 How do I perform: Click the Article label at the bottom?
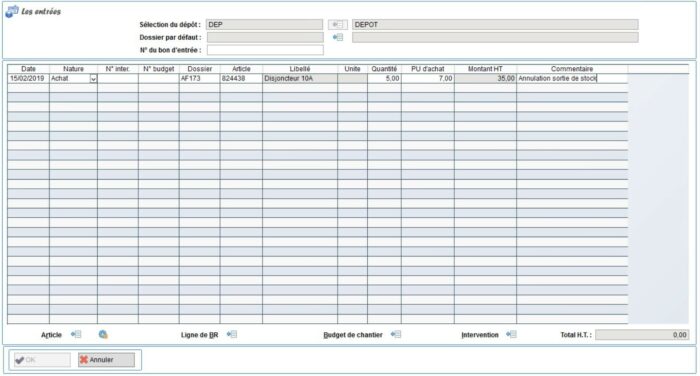tap(51, 335)
